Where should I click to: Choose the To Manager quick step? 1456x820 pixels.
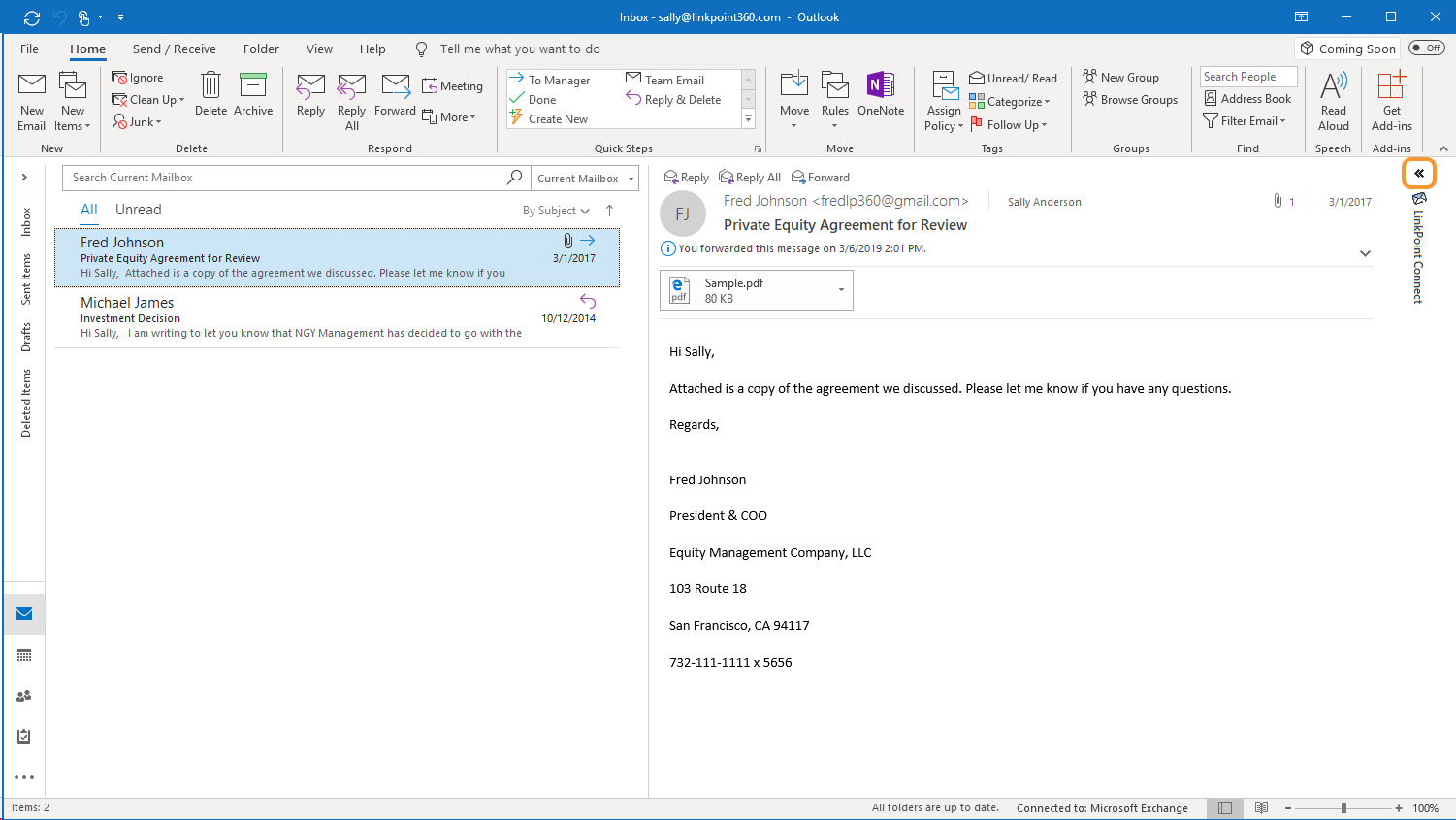pyautogui.click(x=550, y=80)
